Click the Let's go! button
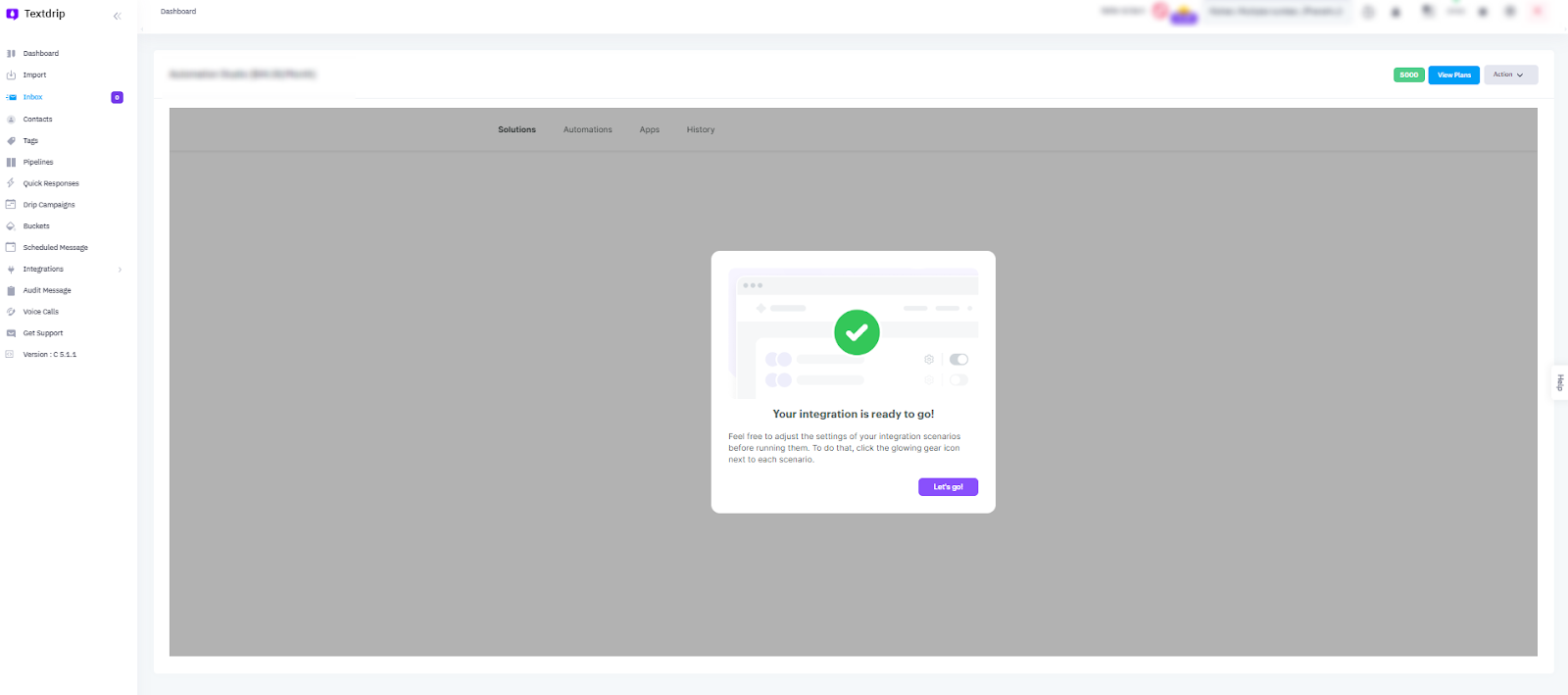 point(948,487)
